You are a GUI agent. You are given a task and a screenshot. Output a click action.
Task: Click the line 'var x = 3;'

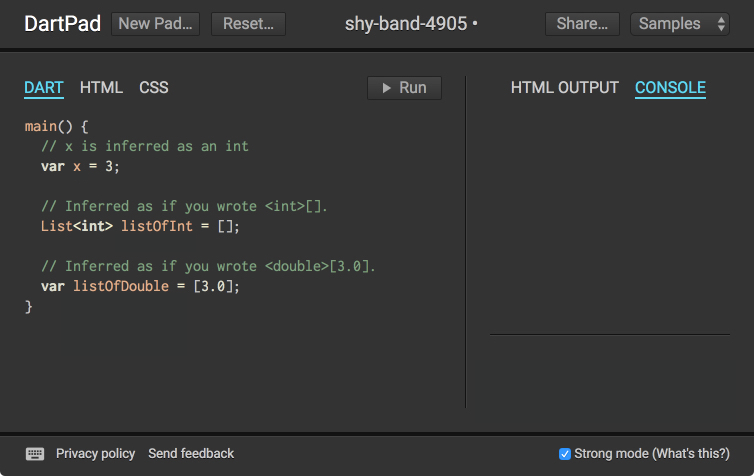pos(80,166)
